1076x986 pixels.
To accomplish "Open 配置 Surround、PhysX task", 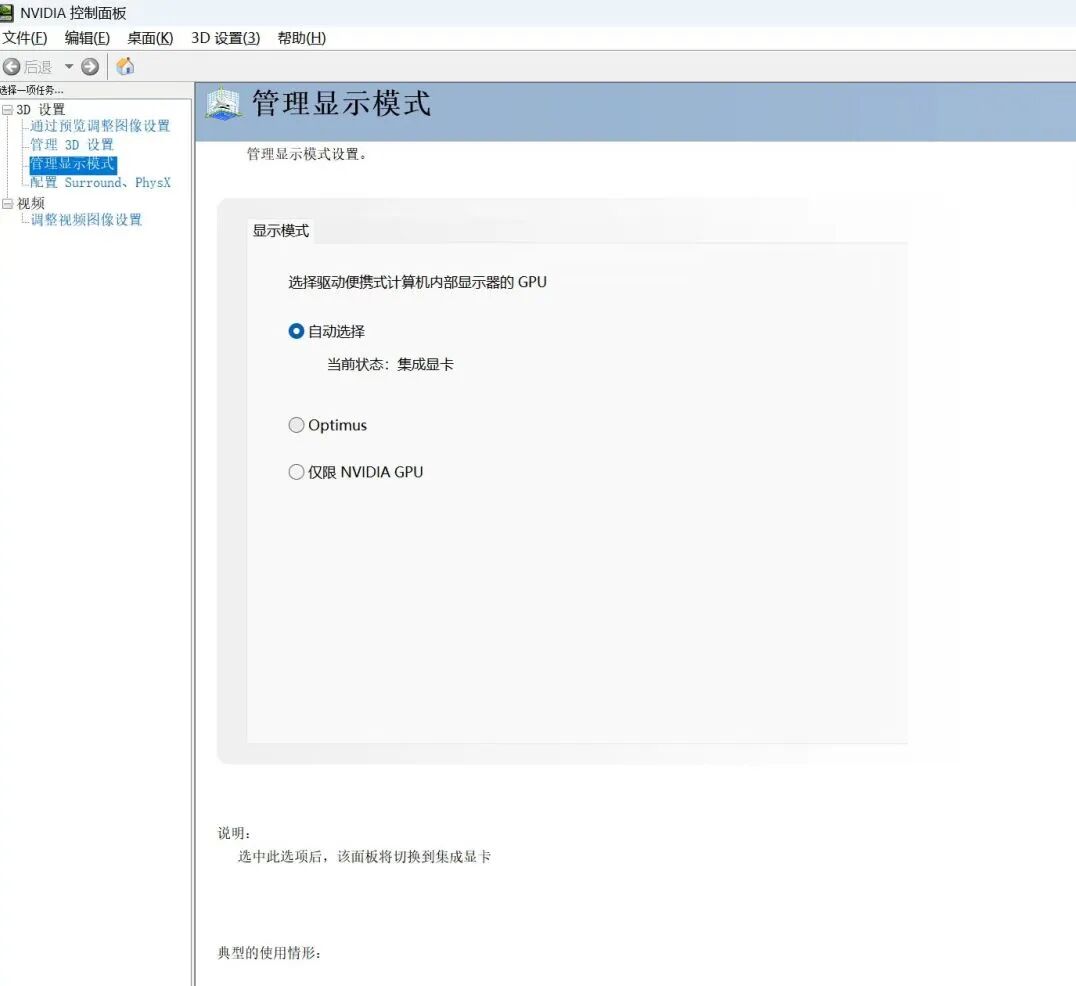I will pos(100,183).
